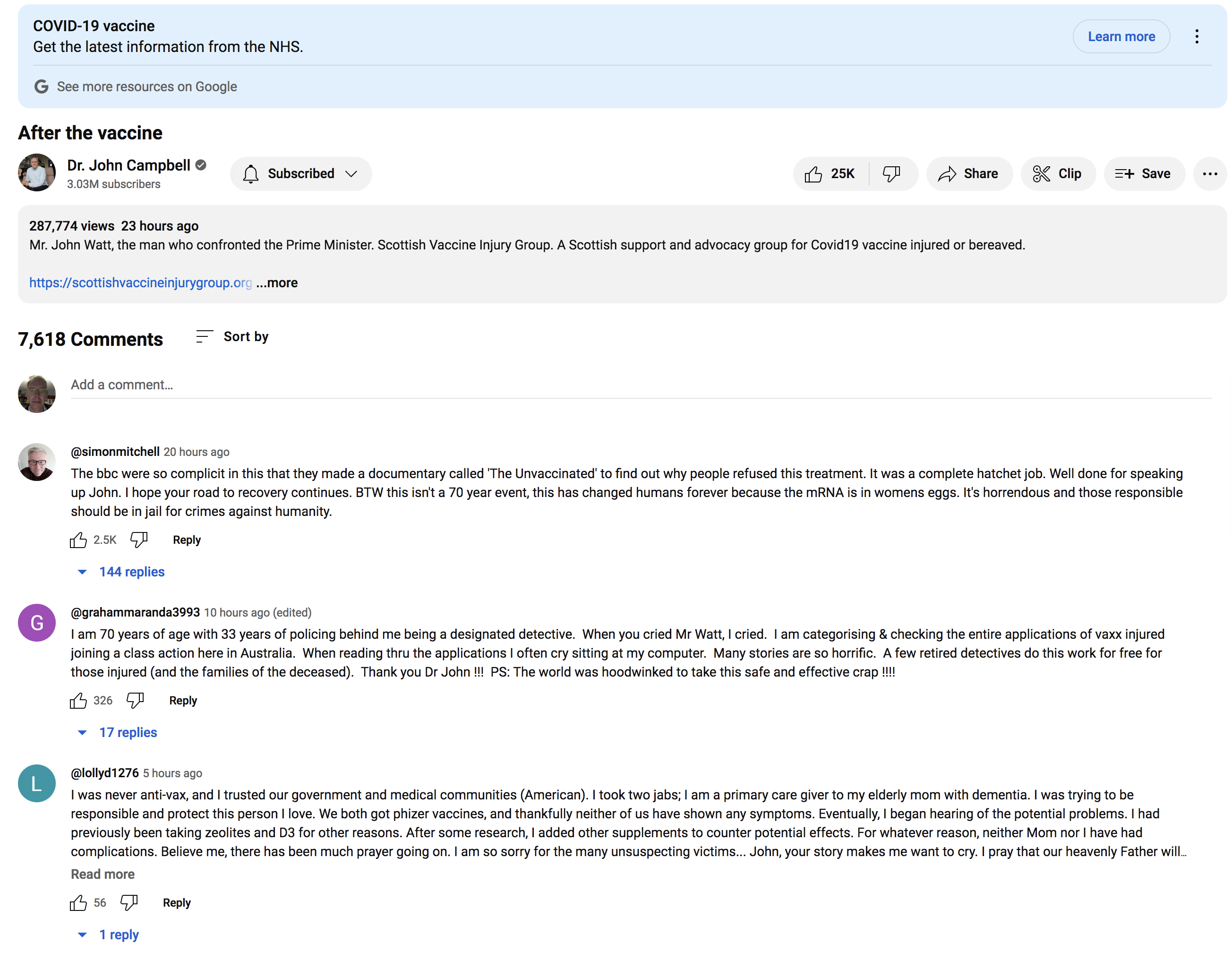Viewport: 1232px width, 961px height.
Task: Toggle dislike on grahammaranda3993's comment
Action: click(x=136, y=700)
